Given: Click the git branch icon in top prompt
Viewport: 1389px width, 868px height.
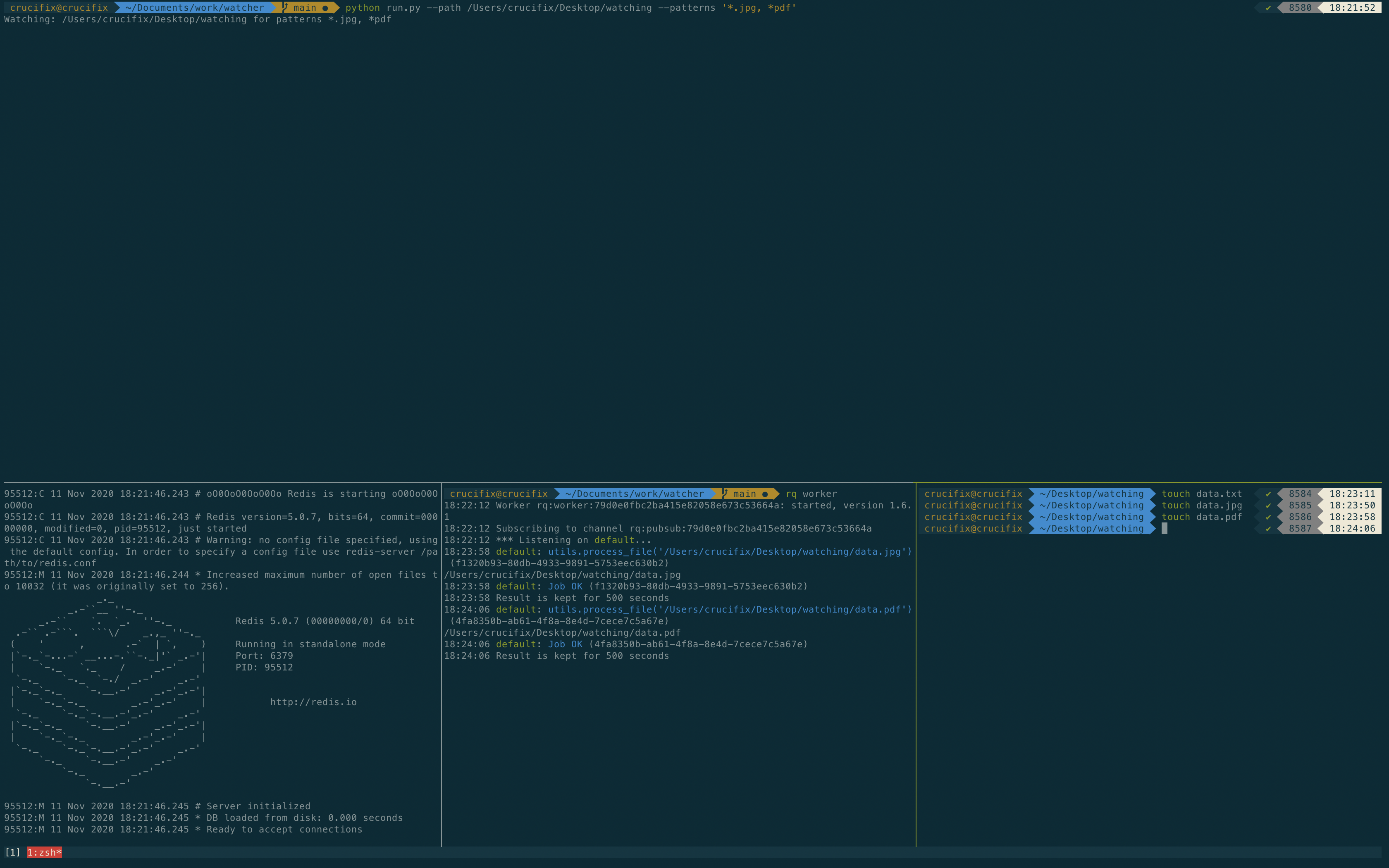Looking at the screenshot, I should [x=285, y=7].
